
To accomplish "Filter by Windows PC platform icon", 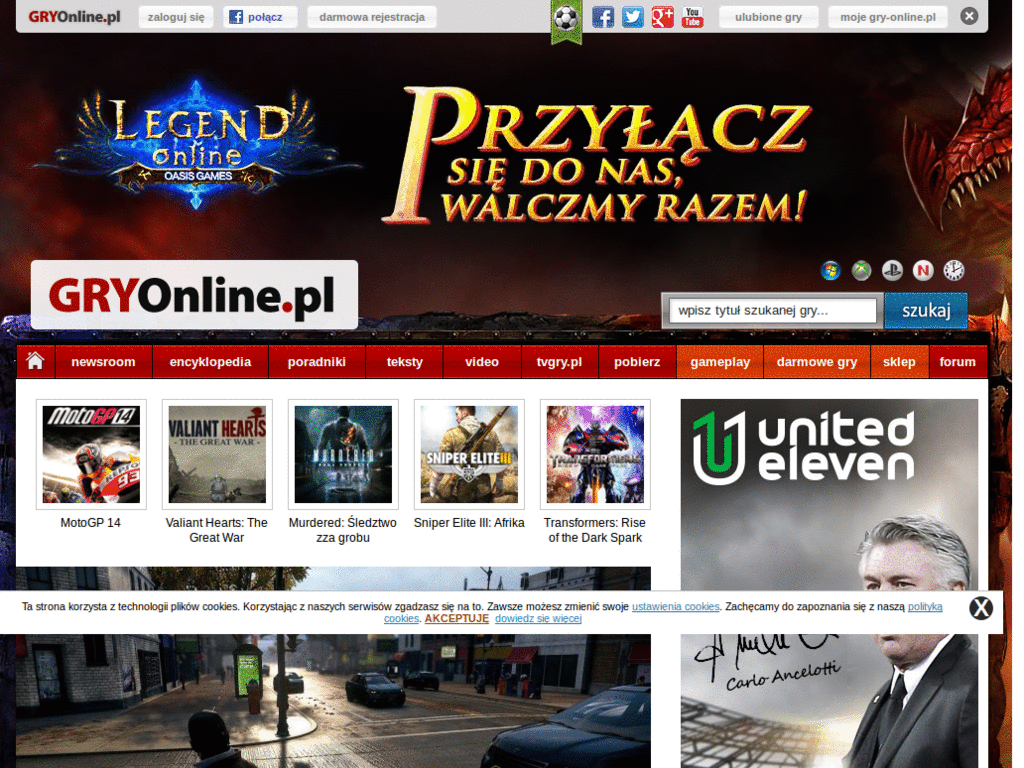I will [x=831, y=270].
